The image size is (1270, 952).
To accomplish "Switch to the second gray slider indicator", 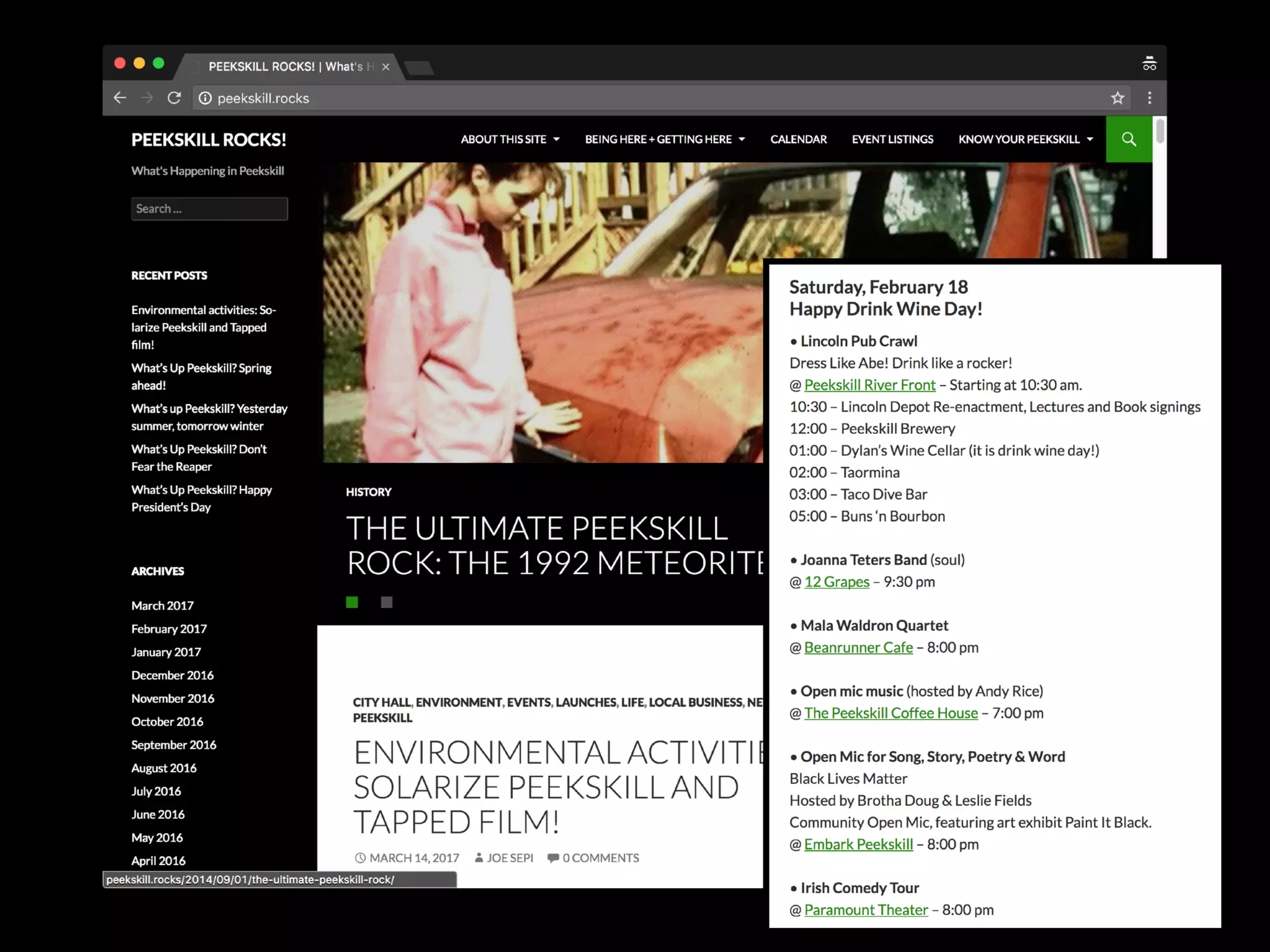I will click(386, 602).
